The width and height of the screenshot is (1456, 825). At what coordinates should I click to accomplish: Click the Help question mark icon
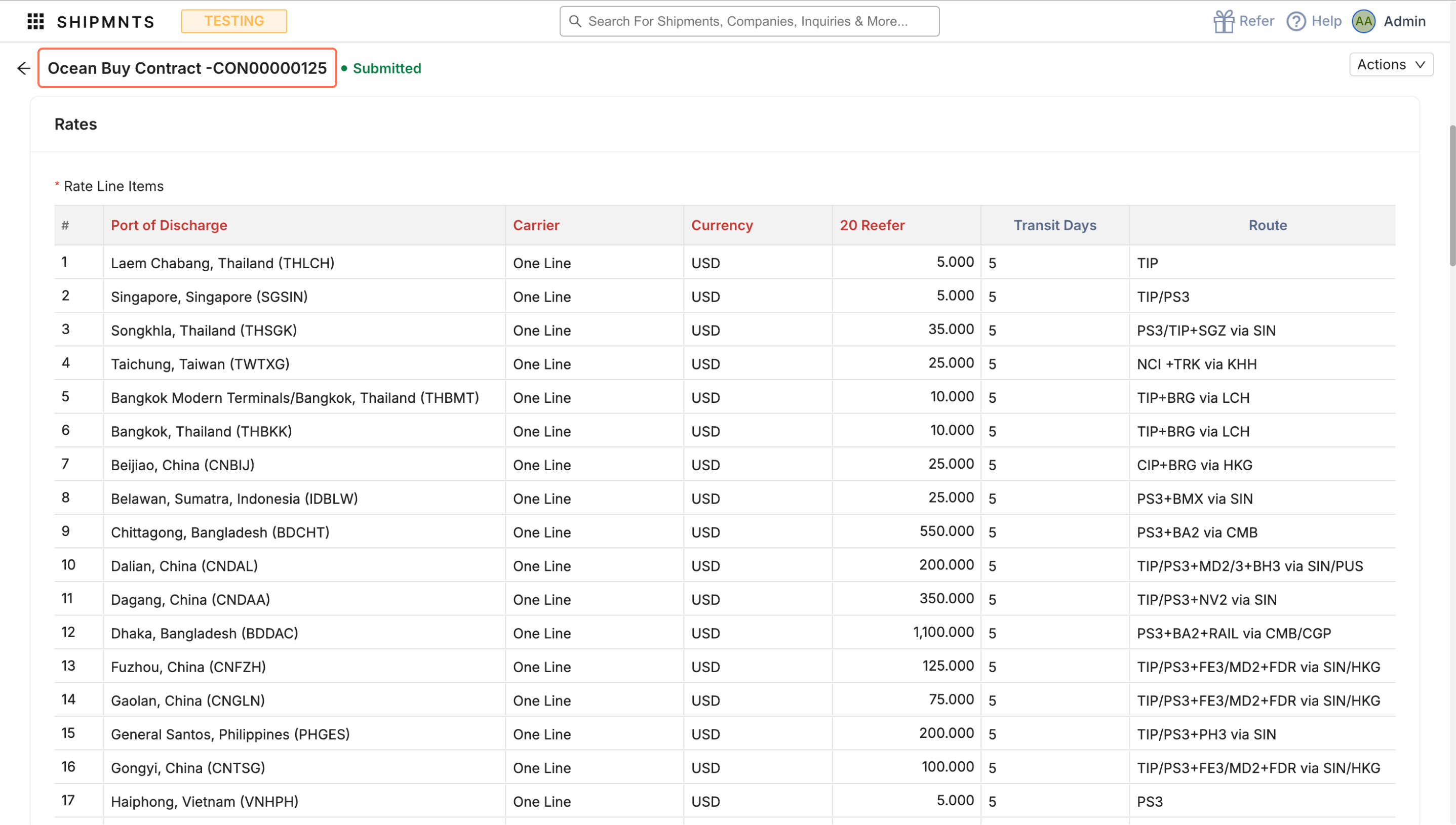click(1296, 22)
